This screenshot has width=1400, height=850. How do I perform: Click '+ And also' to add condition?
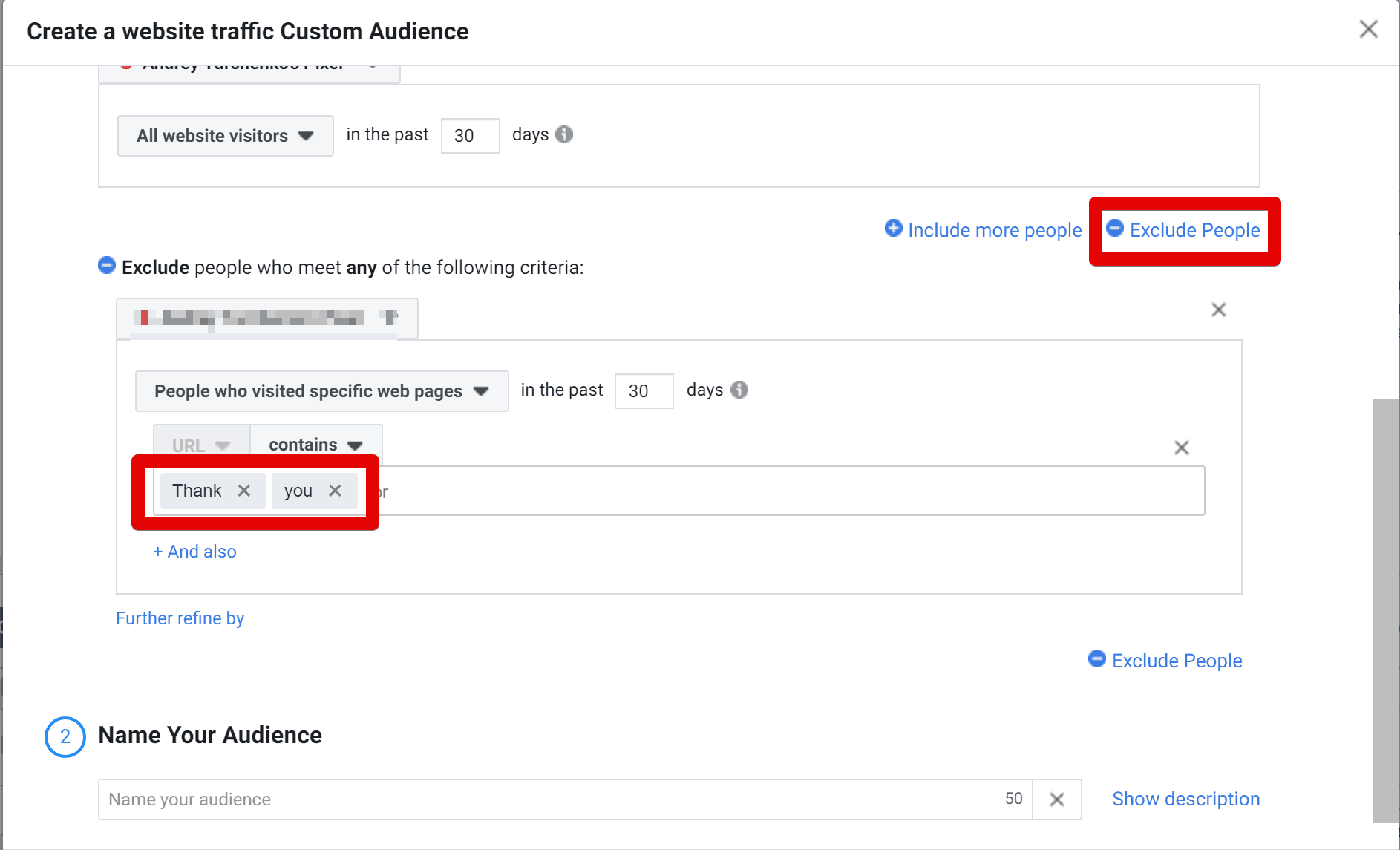pyautogui.click(x=194, y=552)
